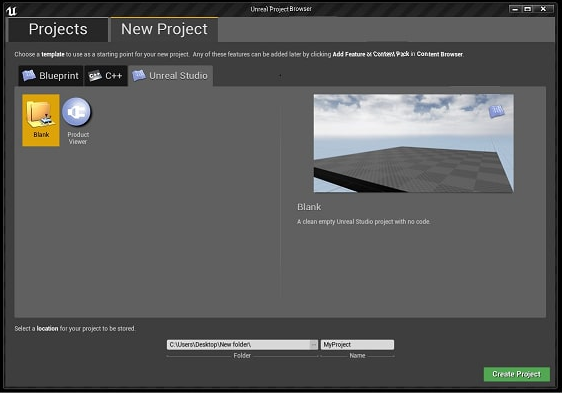Maximize the Unreal Project Browser window
Viewport: 562px width, 393px height.
(x=527, y=9)
